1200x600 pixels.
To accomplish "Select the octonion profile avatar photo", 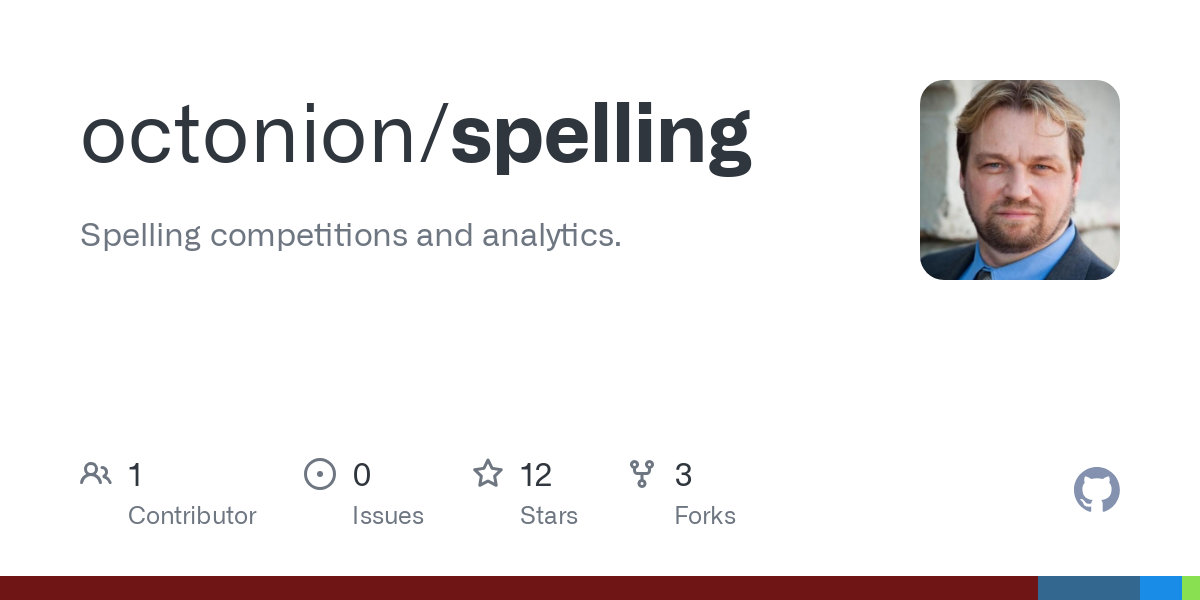I will [1020, 180].
